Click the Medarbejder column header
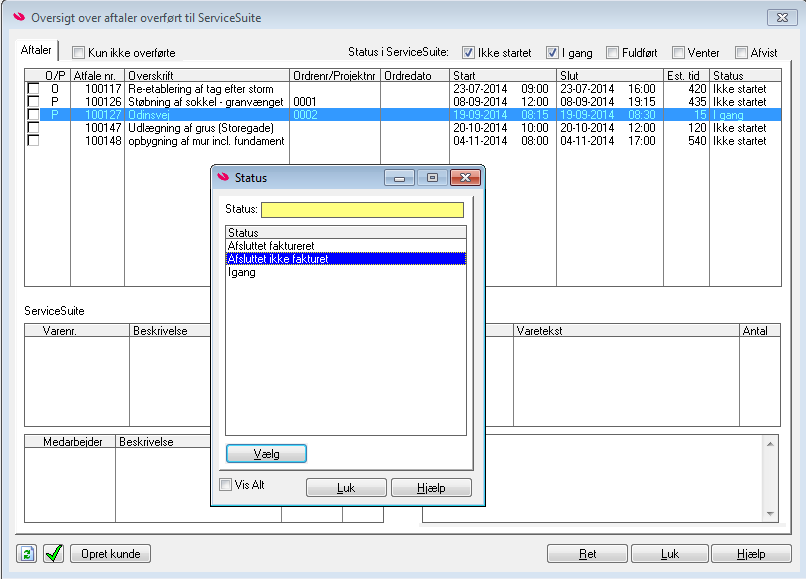Image resolution: width=806 pixels, height=579 pixels. click(x=70, y=442)
